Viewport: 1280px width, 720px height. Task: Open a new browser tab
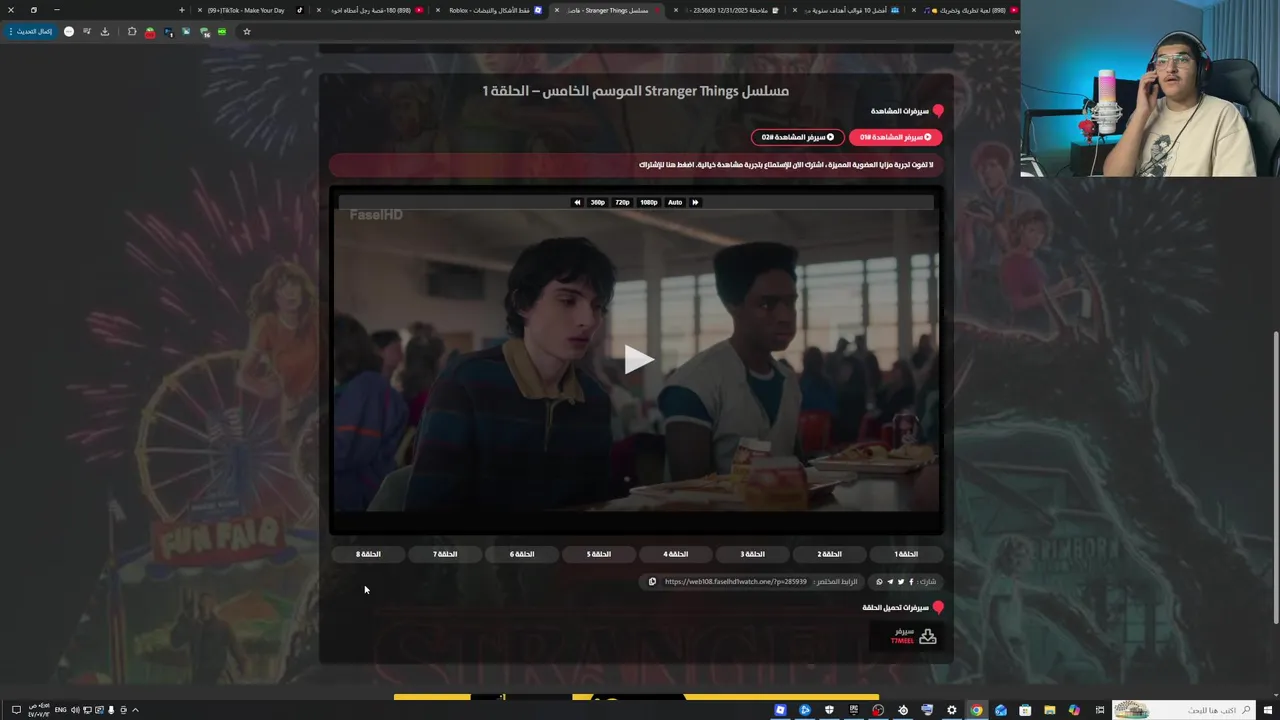[x=181, y=10]
